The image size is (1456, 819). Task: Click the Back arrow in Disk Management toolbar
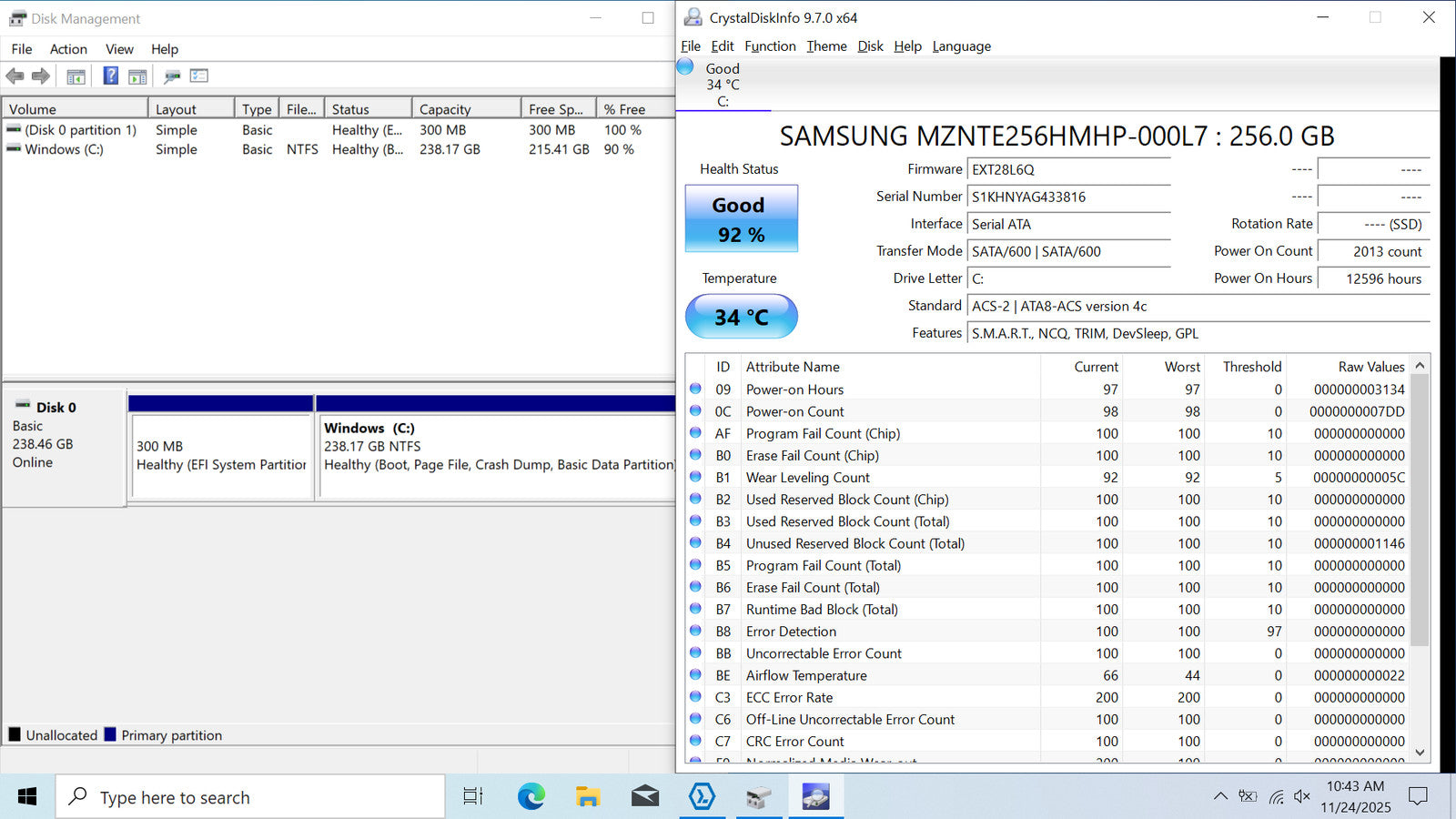pyautogui.click(x=15, y=76)
